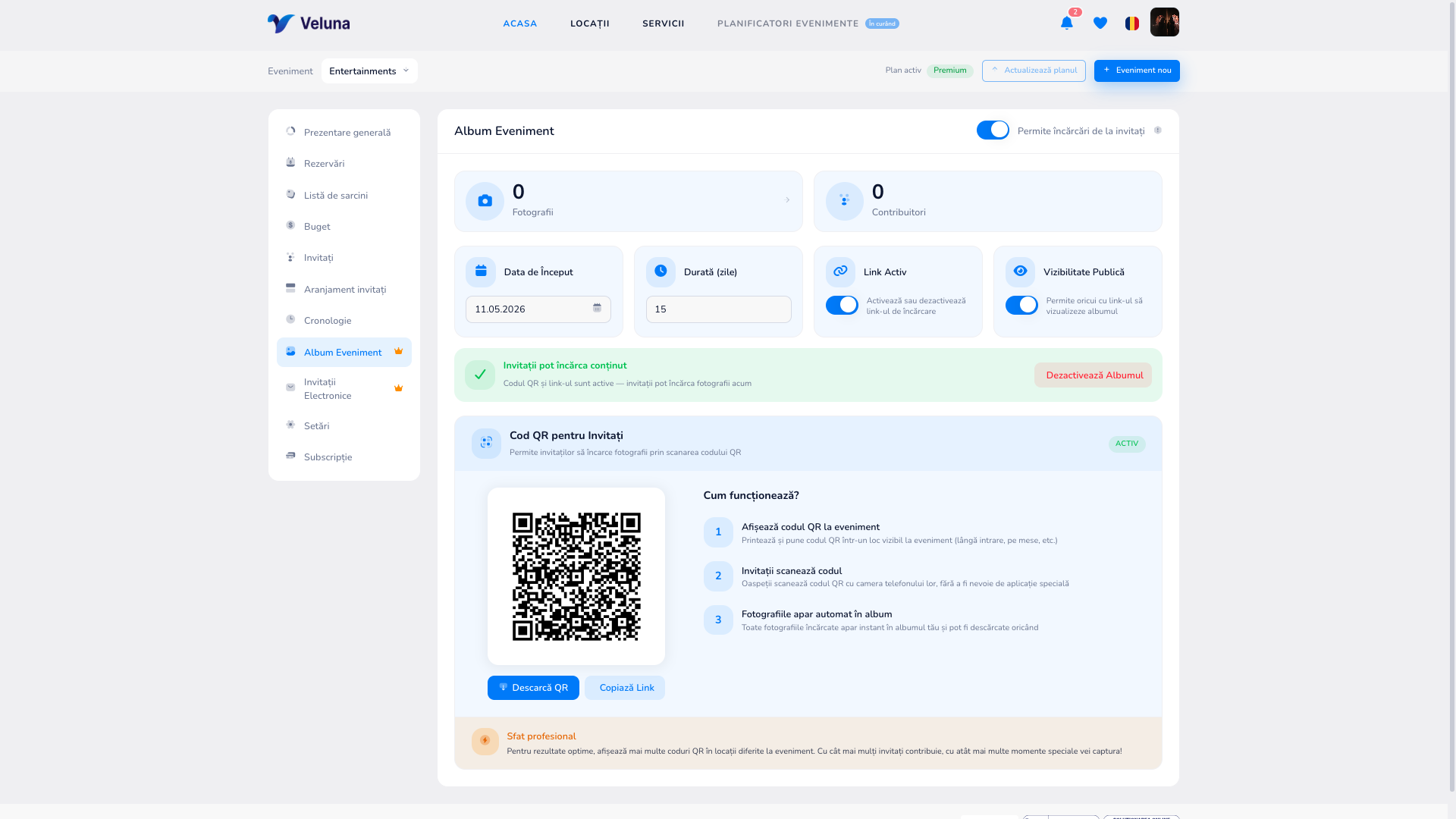Click "Invitații pot încărca conținut" text
1456x819 pixels.
[x=565, y=366]
